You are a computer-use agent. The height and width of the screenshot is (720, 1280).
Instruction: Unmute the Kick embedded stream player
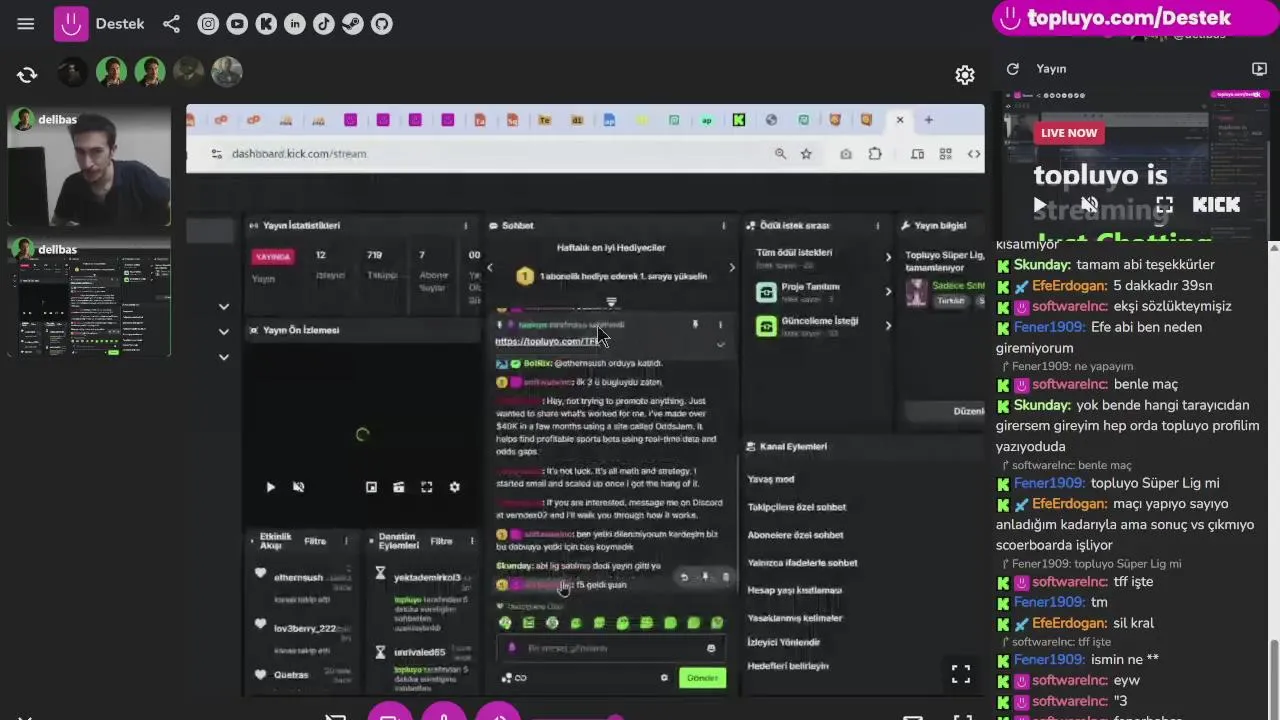click(1089, 204)
